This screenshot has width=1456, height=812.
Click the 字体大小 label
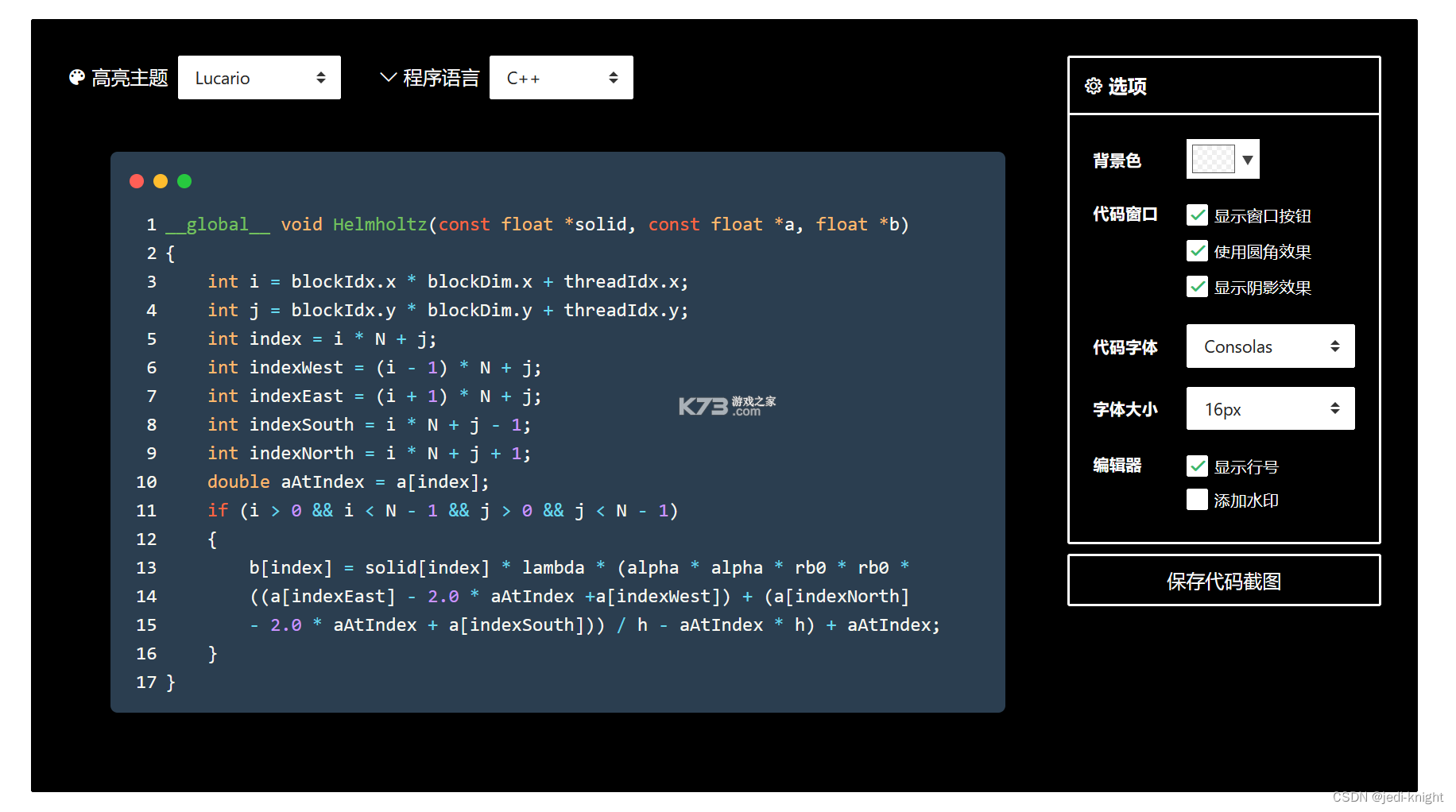pos(1125,409)
